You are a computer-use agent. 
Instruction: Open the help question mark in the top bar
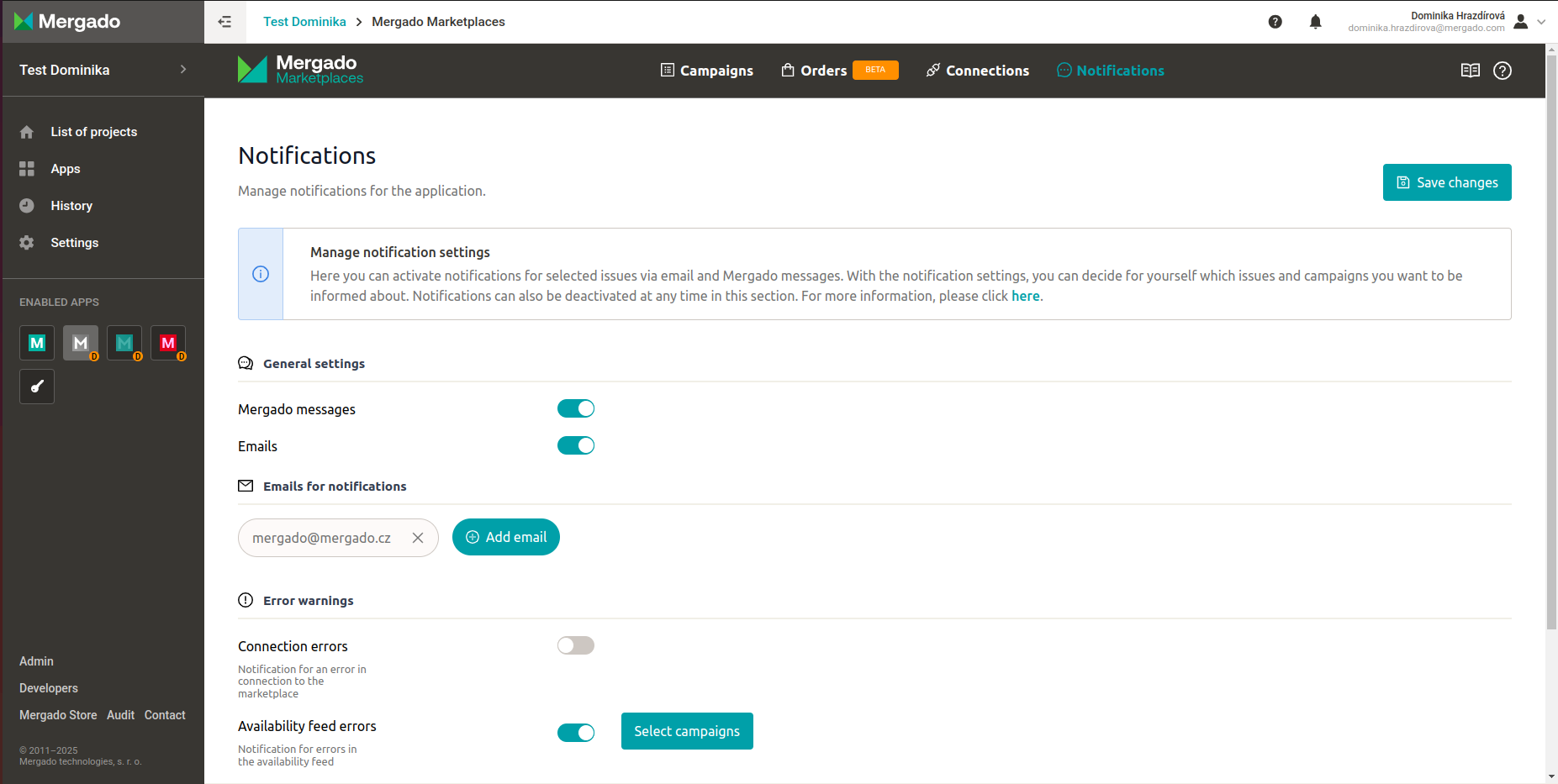pyautogui.click(x=1275, y=22)
